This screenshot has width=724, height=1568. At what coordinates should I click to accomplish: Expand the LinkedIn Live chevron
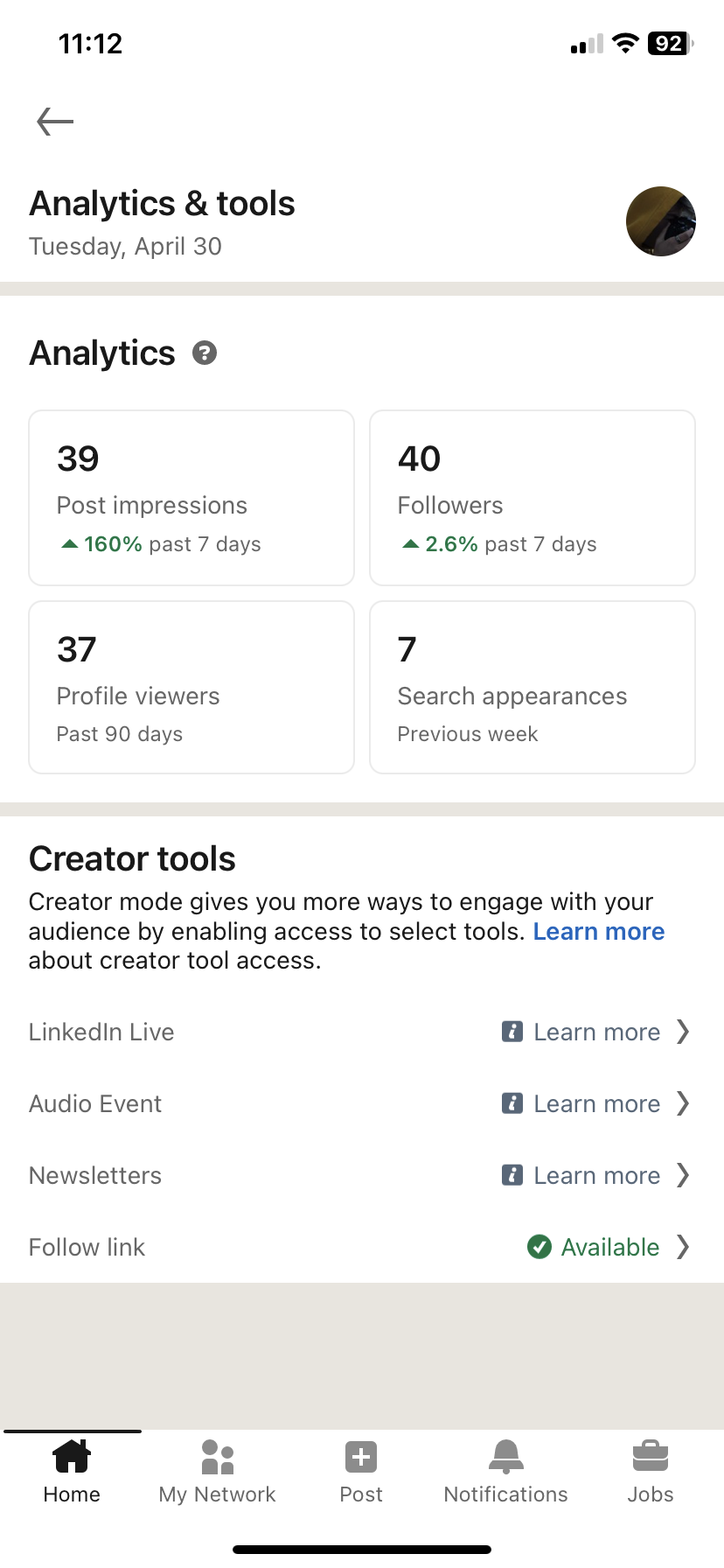pos(683,1032)
